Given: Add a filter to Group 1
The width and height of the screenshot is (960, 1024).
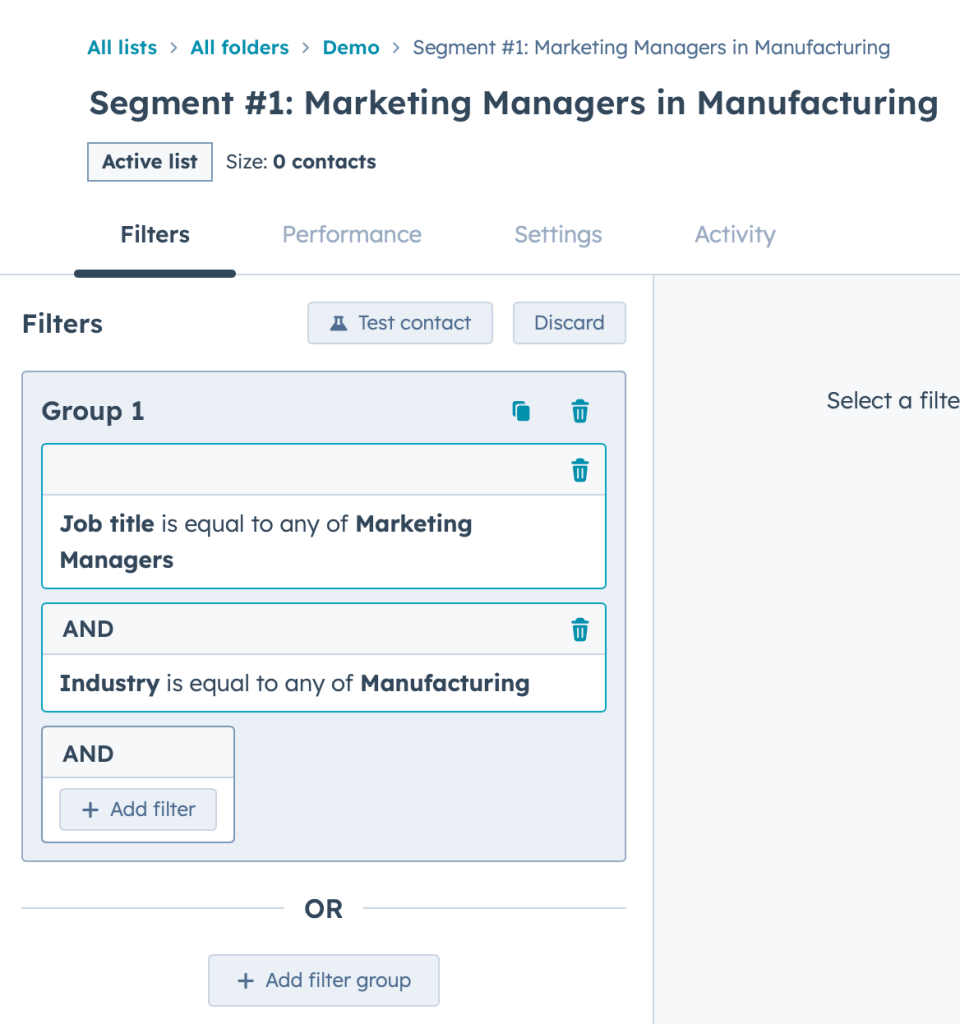Looking at the screenshot, I should point(138,809).
